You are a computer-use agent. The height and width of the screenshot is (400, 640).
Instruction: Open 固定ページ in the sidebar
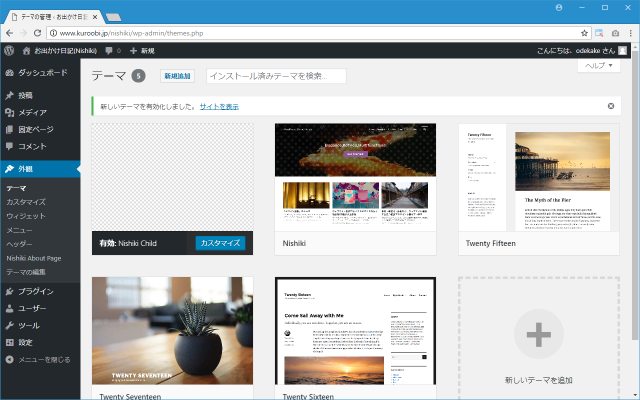(x=40, y=129)
